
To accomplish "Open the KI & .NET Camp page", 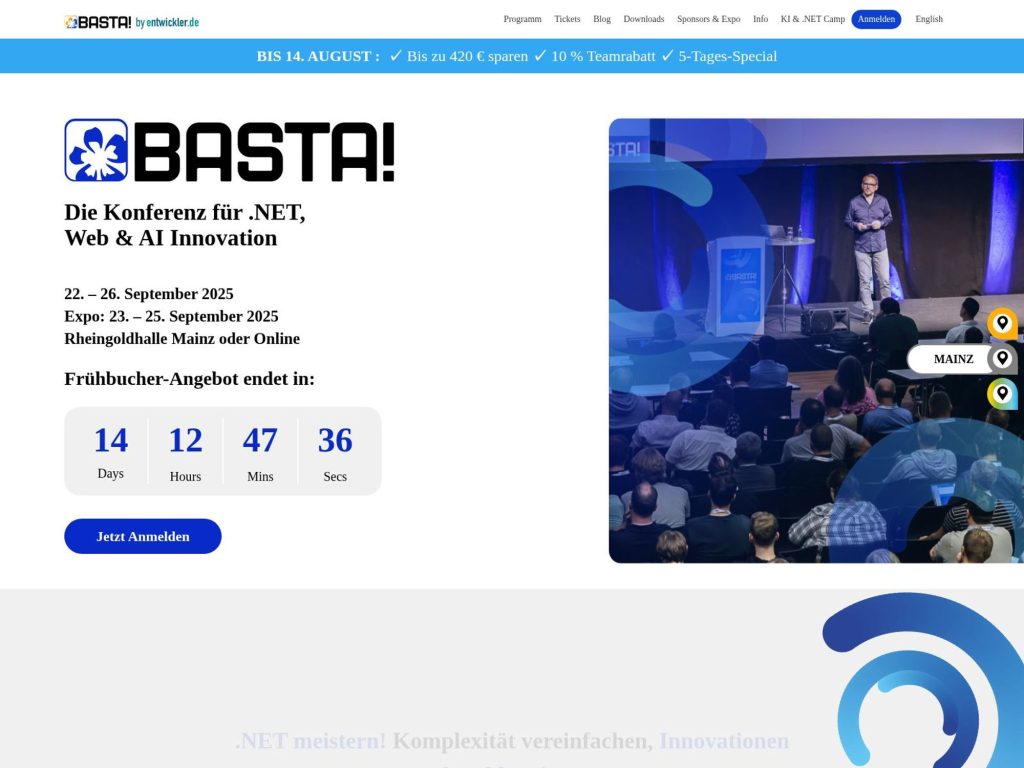I will (812, 19).
